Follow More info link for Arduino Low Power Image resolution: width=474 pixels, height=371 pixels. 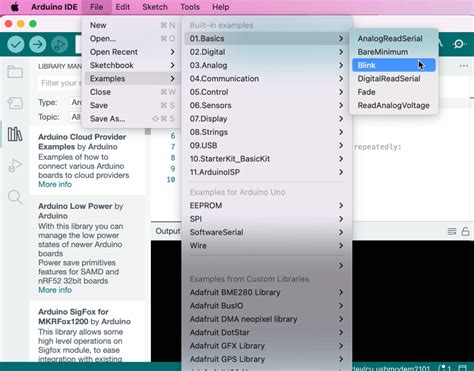(x=55, y=290)
